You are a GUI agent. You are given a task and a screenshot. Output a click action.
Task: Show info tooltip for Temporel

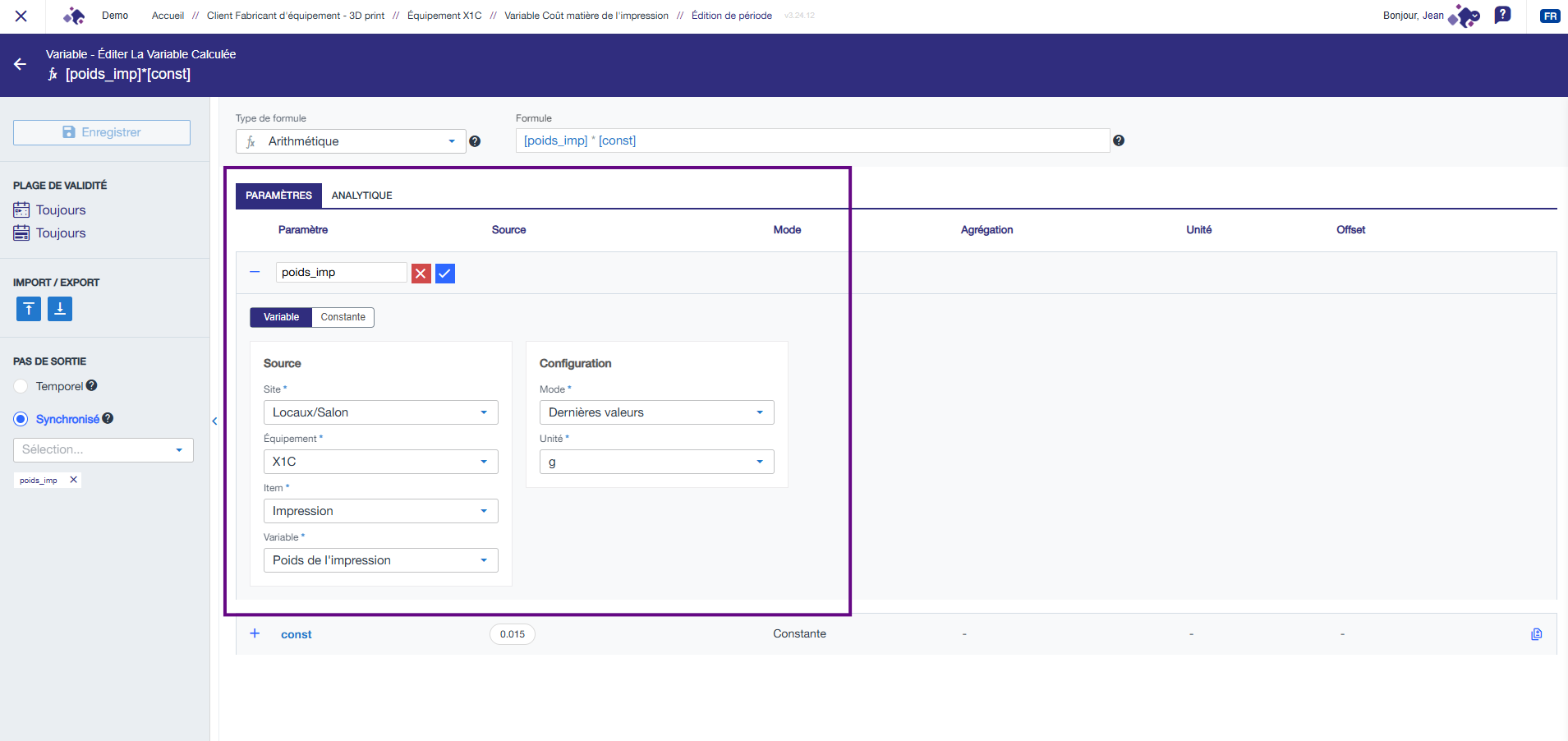[x=92, y=385]
